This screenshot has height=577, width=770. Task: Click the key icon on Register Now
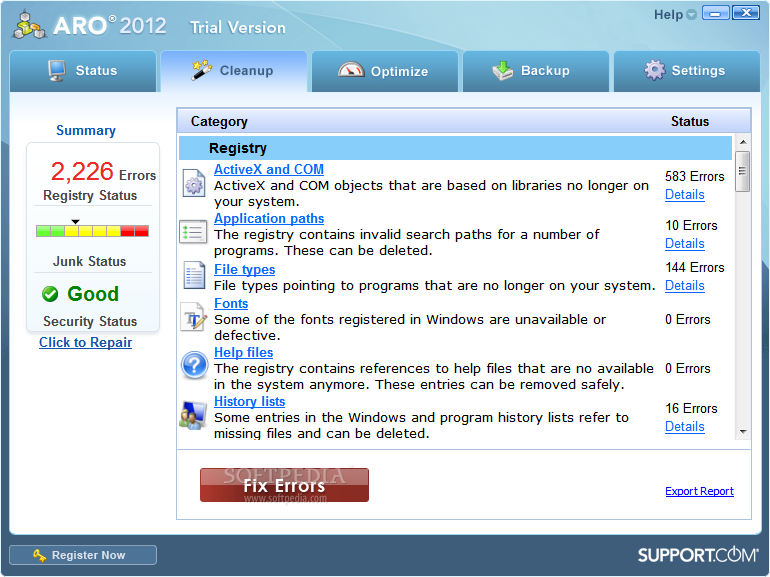[39, 555]
